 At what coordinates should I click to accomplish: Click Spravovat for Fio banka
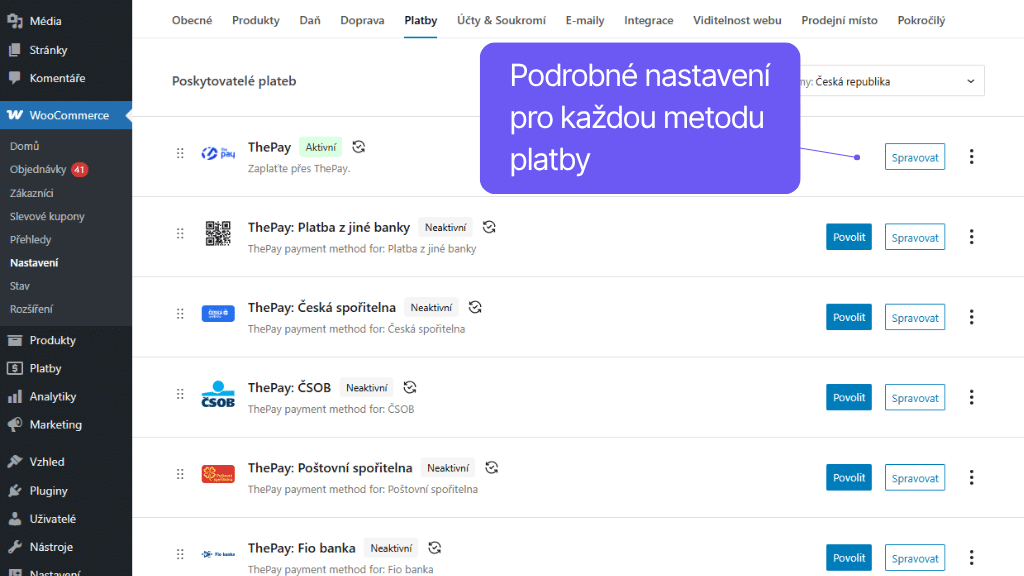click(915, 558)
